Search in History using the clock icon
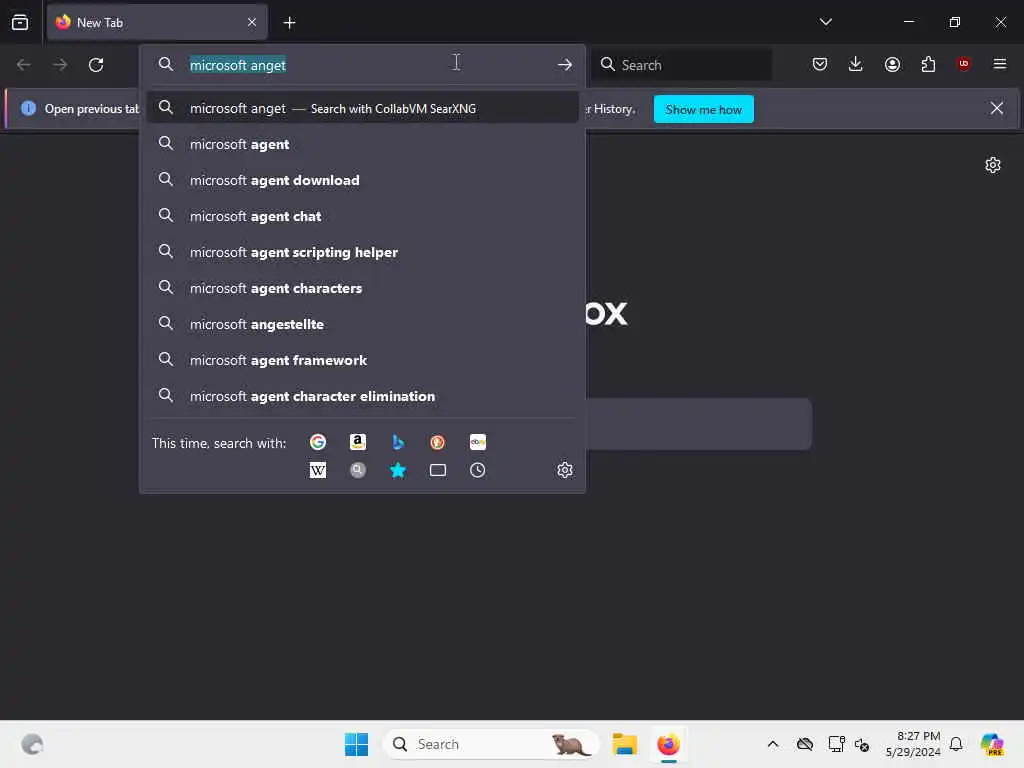Viewport: 1024px width, 768px height. click(x=477, y=470)
